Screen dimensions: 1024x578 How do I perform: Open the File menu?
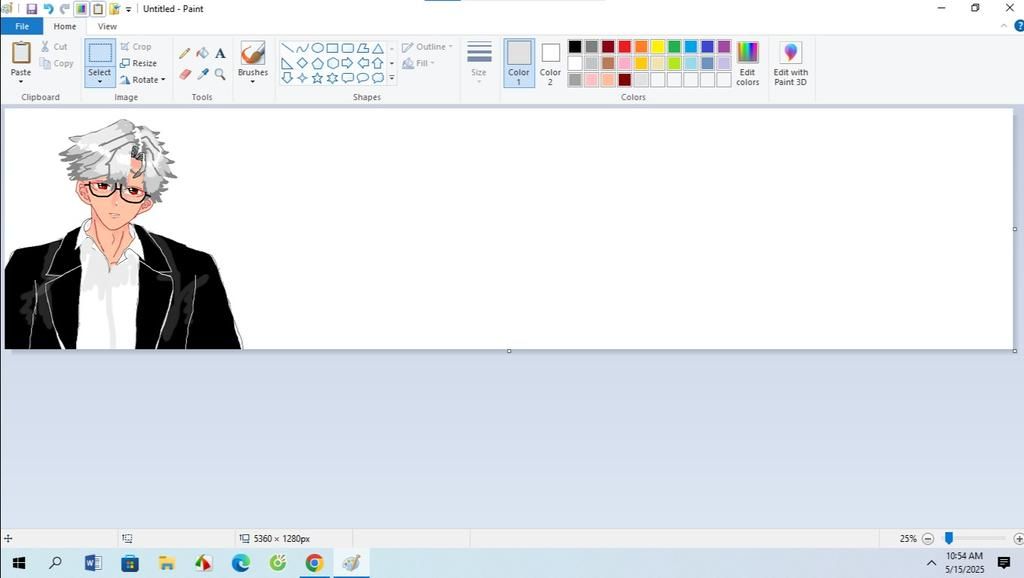[21, 26]
